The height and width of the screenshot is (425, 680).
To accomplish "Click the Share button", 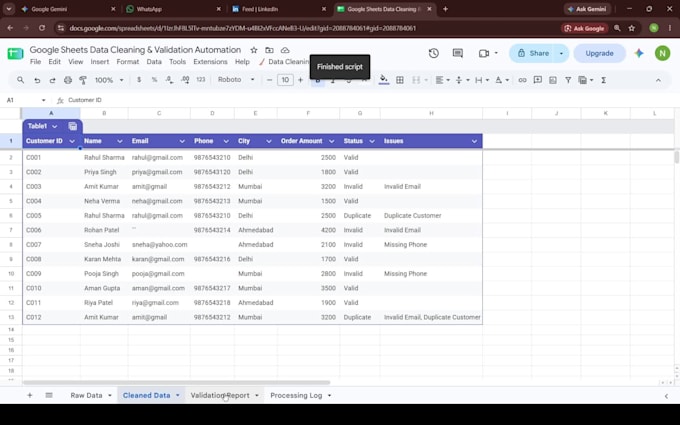I will pyautogui.click(x=533, y=53).
